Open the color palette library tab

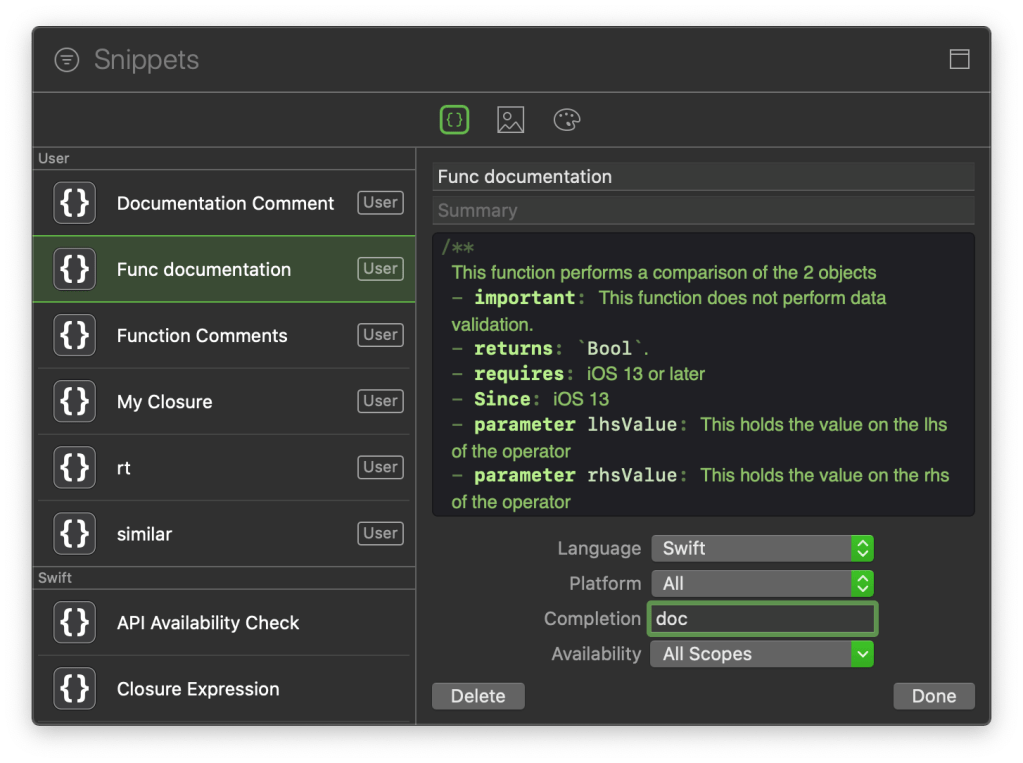567,120
